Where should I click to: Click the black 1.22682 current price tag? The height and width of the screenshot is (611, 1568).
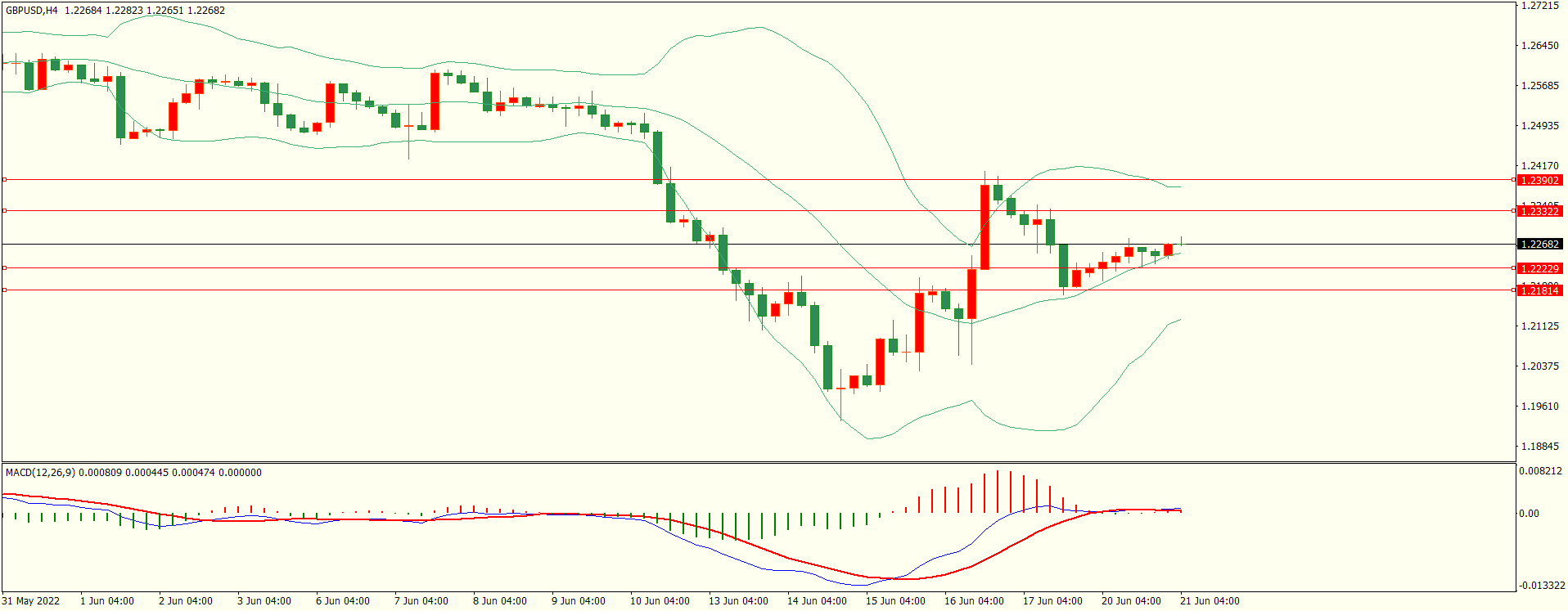[1539, 244]
